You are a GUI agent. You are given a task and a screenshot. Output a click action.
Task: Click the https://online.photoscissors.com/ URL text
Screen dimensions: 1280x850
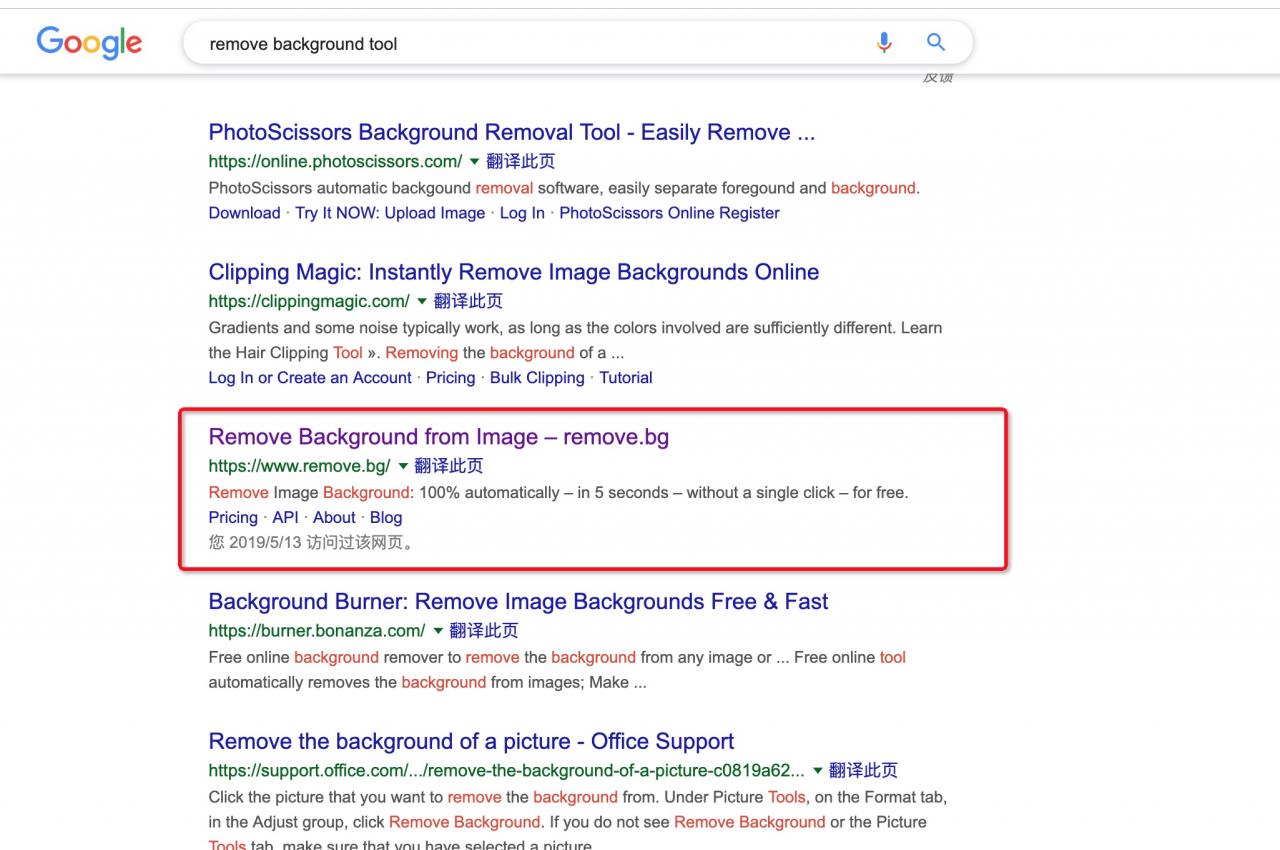pyautogui.click(x=335, y=161)
